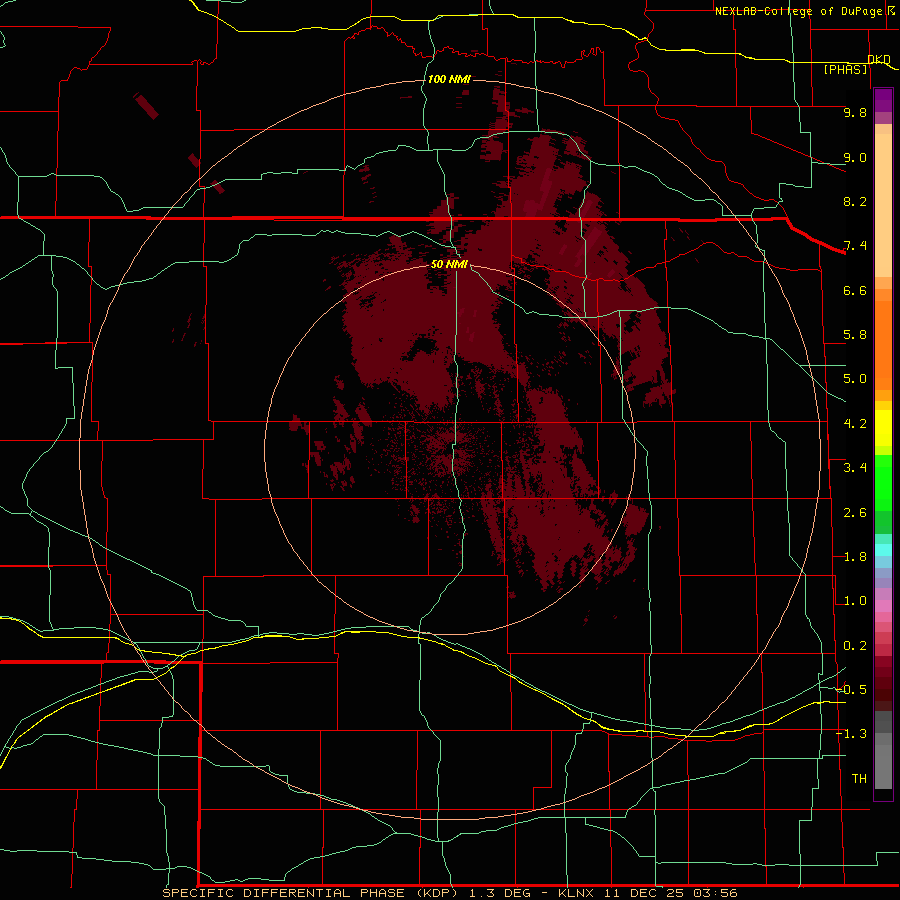
Task: Click the 03:56 timestamp
Action: pos(715,893)
